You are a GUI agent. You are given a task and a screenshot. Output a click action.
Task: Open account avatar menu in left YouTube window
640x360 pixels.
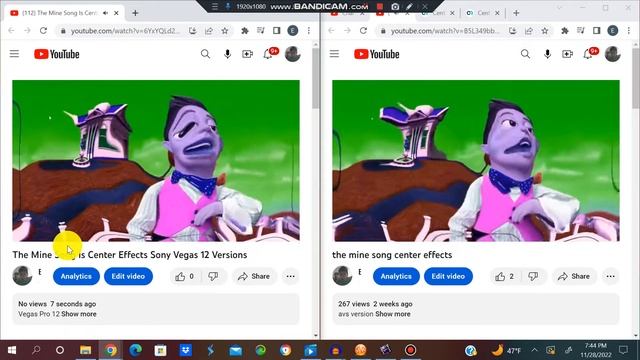tap(293, 54)
